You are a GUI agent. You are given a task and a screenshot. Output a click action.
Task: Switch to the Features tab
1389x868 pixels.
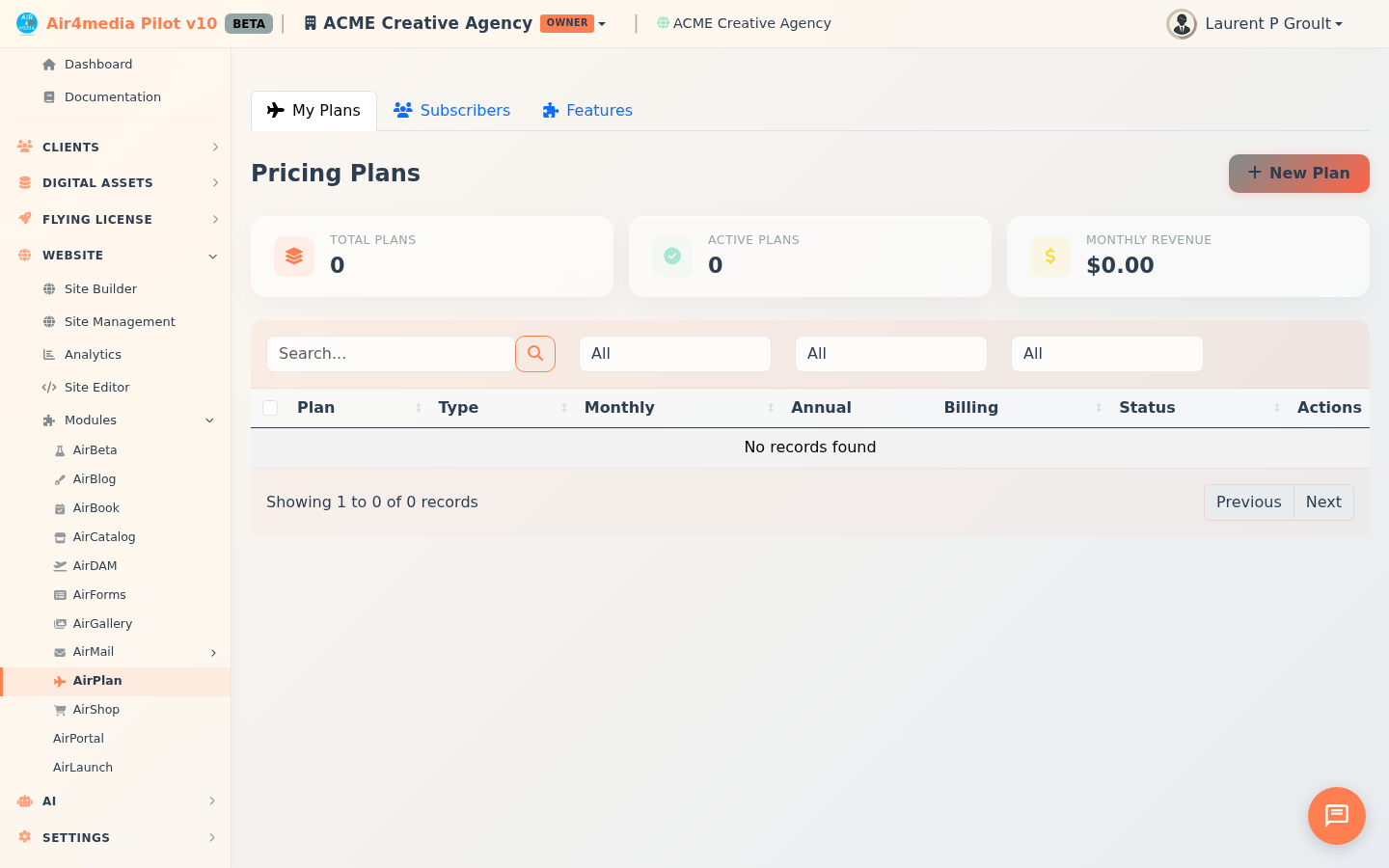tap(587, 111)
